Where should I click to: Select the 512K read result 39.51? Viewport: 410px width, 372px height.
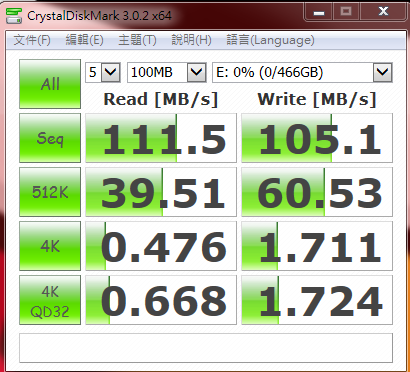click(161, 192)
